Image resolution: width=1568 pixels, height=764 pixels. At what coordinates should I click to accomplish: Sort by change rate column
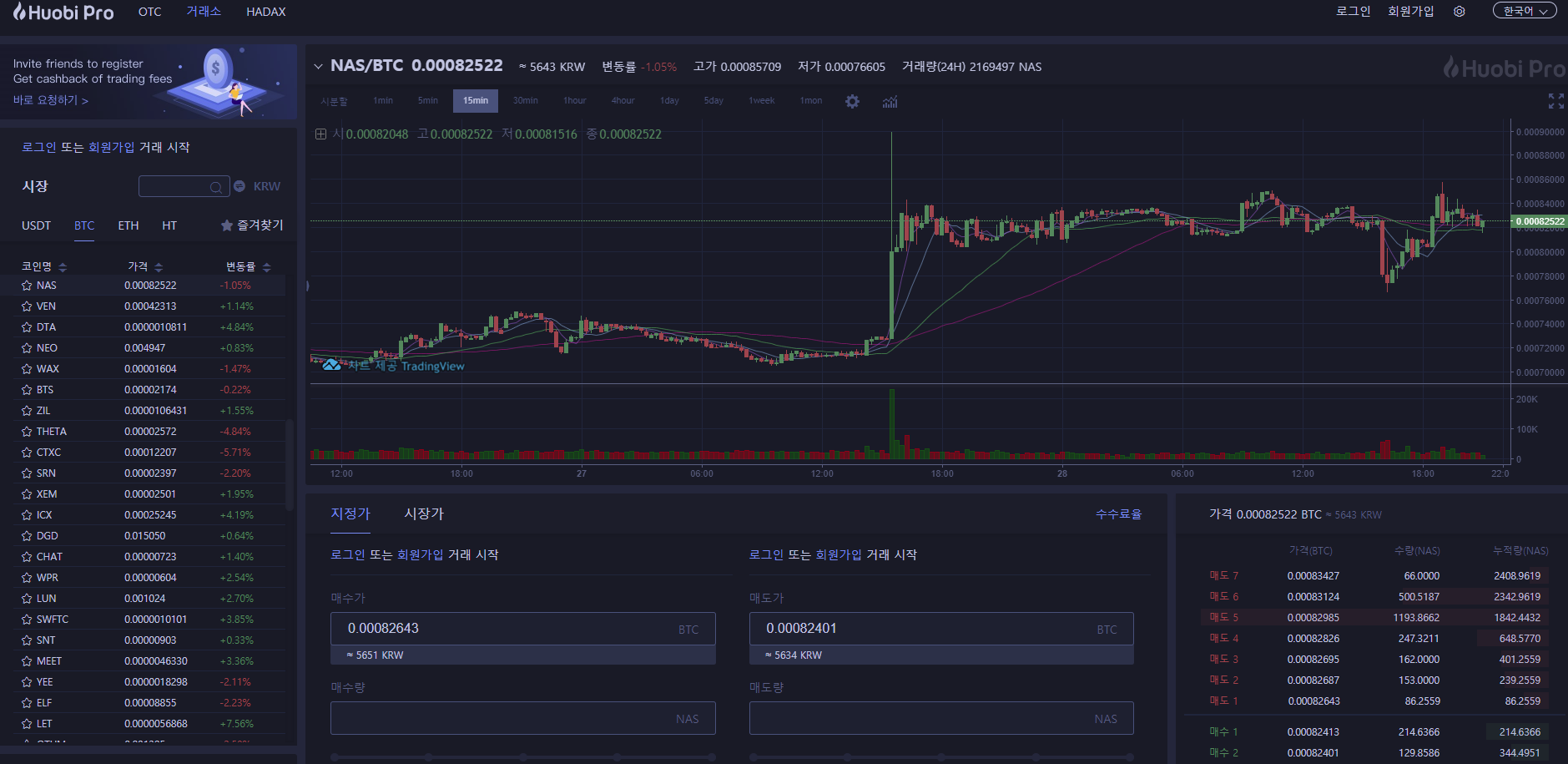pos(249,266)
